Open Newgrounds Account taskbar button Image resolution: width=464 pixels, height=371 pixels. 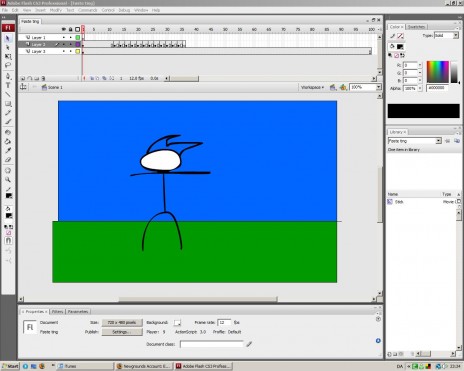click(144, 366)
